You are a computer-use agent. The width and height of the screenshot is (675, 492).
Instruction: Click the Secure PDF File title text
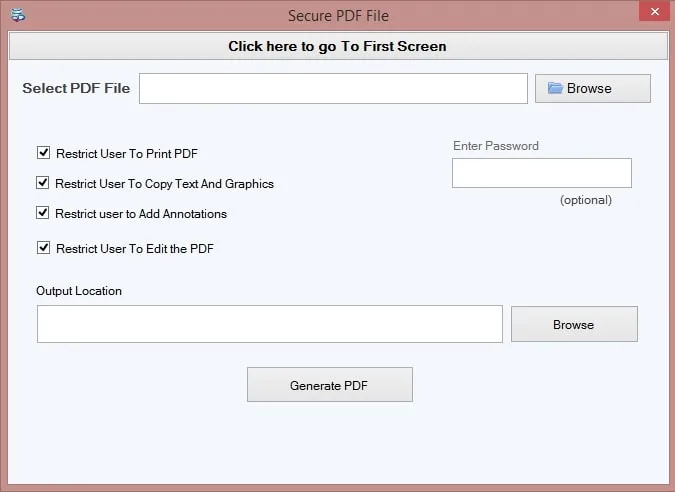[x=338, y=15]
